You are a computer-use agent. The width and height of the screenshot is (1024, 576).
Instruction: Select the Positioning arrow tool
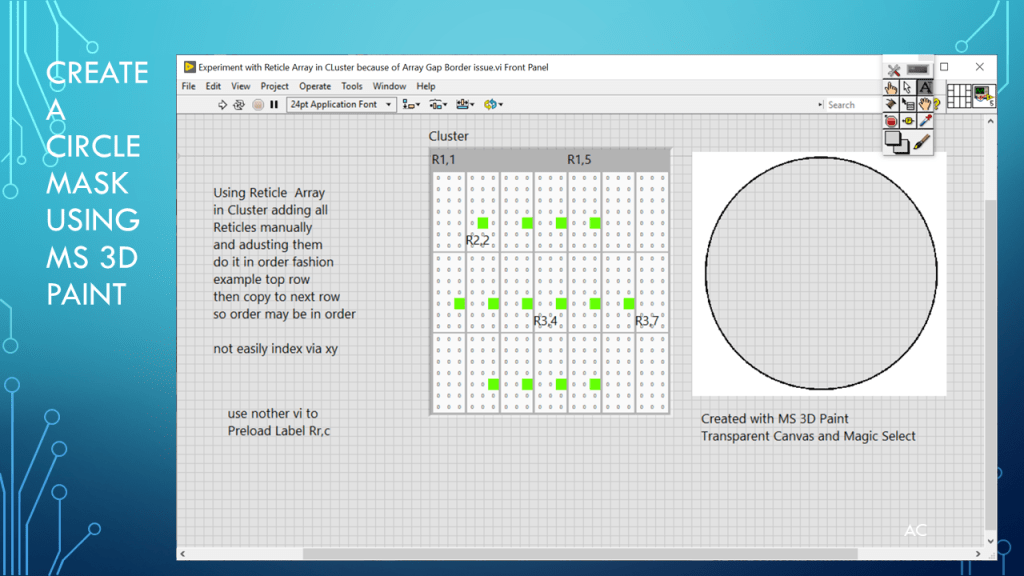point(908,87)
